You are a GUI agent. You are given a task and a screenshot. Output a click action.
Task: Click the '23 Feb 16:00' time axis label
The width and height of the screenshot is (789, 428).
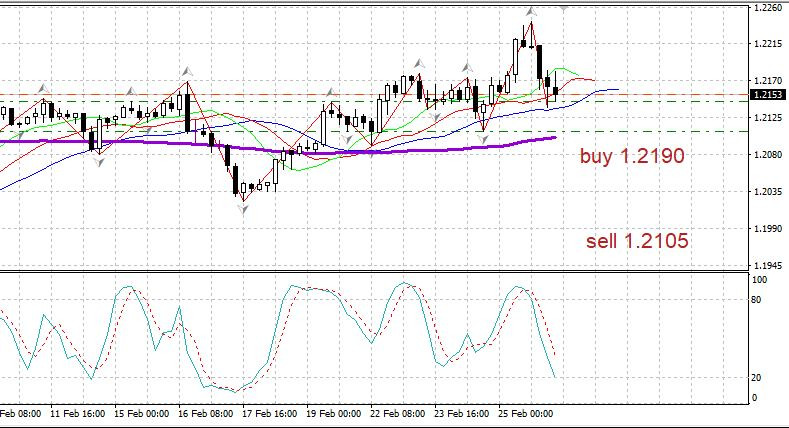[461, 413]
